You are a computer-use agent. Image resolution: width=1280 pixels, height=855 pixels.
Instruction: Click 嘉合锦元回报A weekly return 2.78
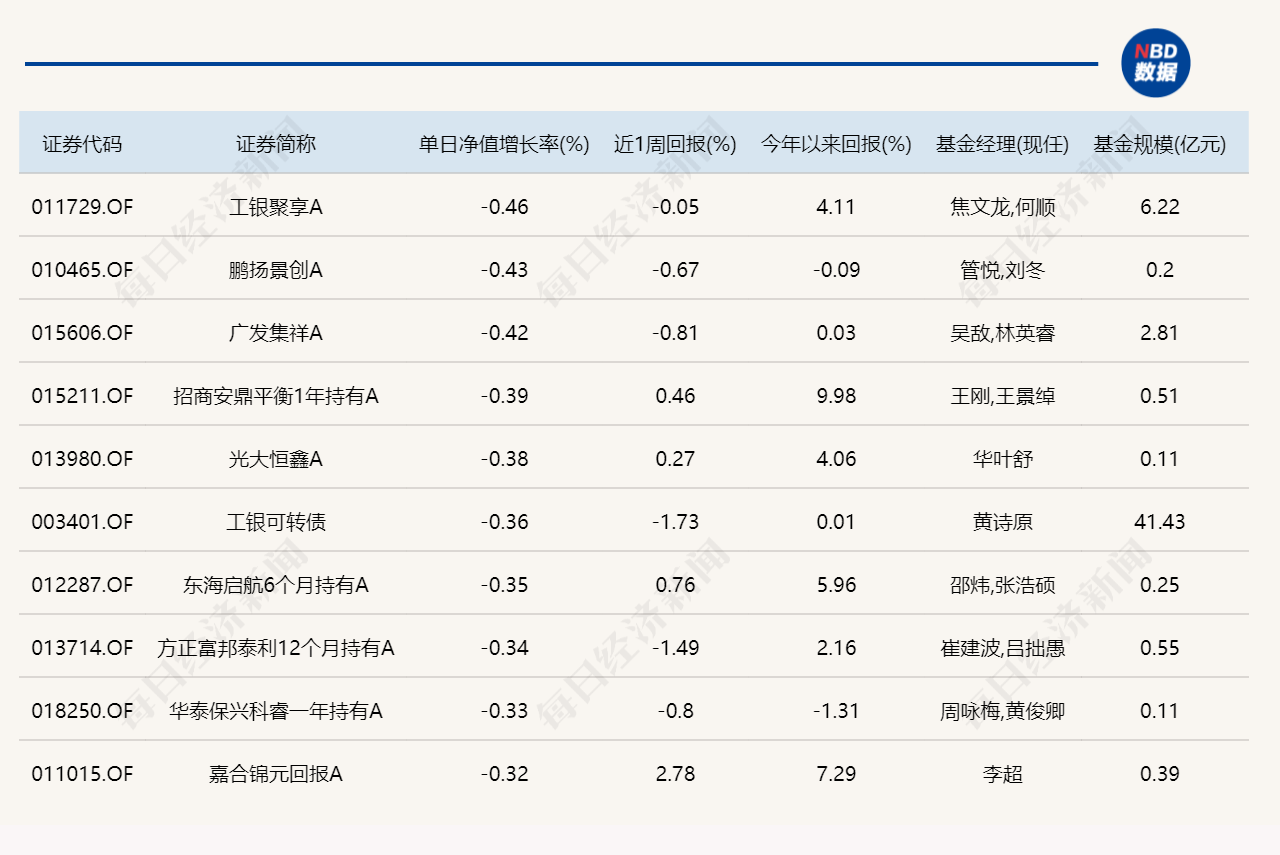tap(675, 774)
